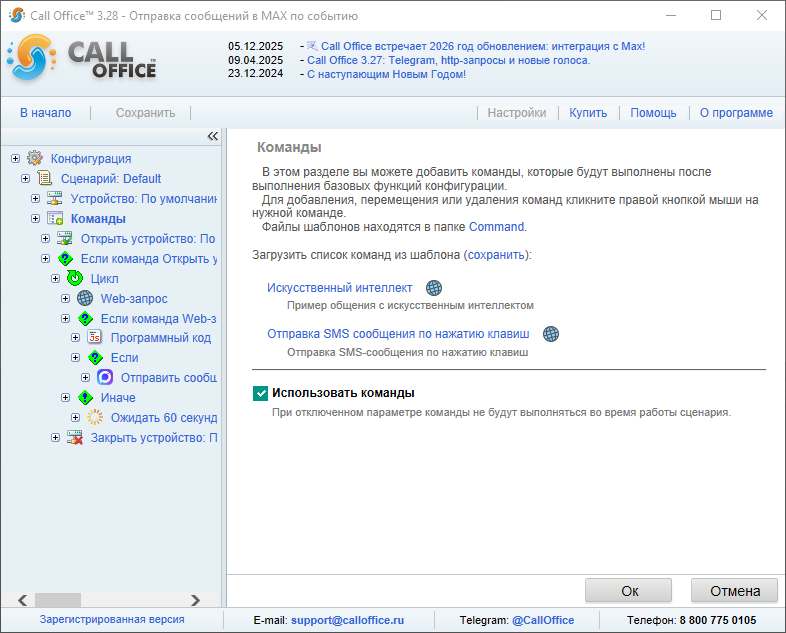Expand the Конфигурация tree node
Image resolution: width=786 pixels, height=633 pixels.
(15, 158)
